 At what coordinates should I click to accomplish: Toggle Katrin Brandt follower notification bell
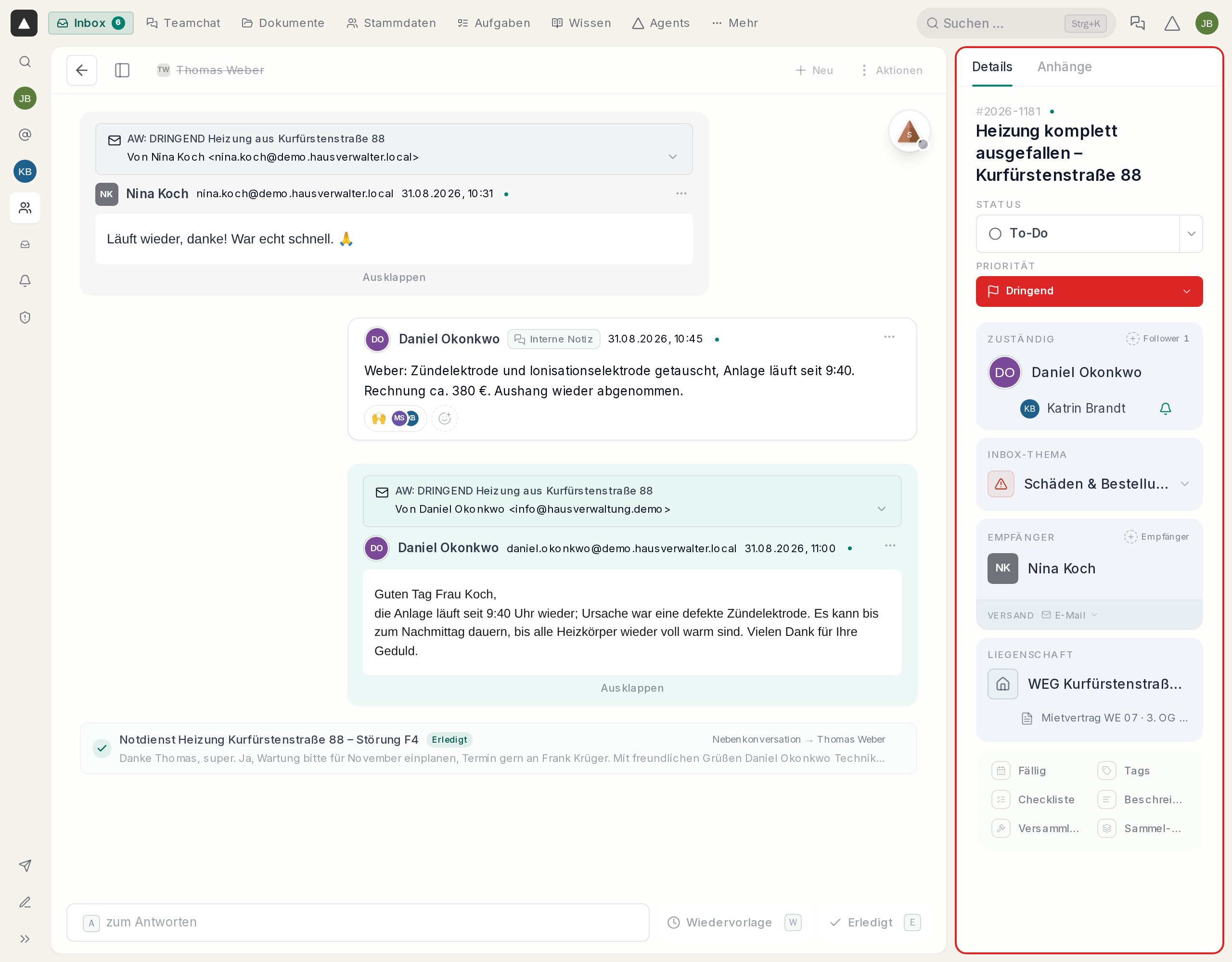tap(1166, 409)
